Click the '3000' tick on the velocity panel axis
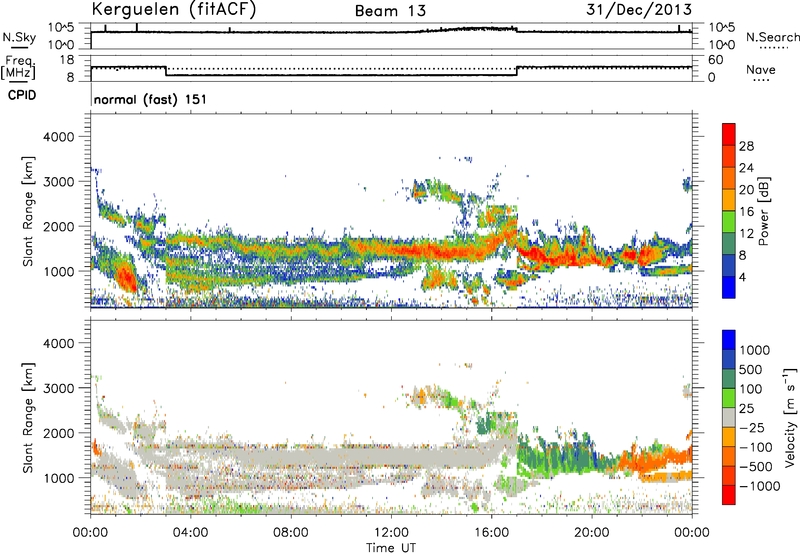Image resolution: width=800 pixels, height=554 pixels. (59, 388)
